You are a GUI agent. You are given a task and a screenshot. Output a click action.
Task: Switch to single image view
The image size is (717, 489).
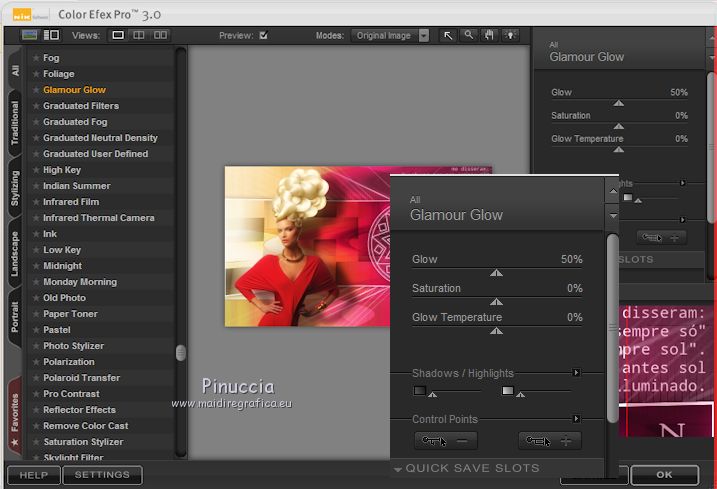pos(118,35)
